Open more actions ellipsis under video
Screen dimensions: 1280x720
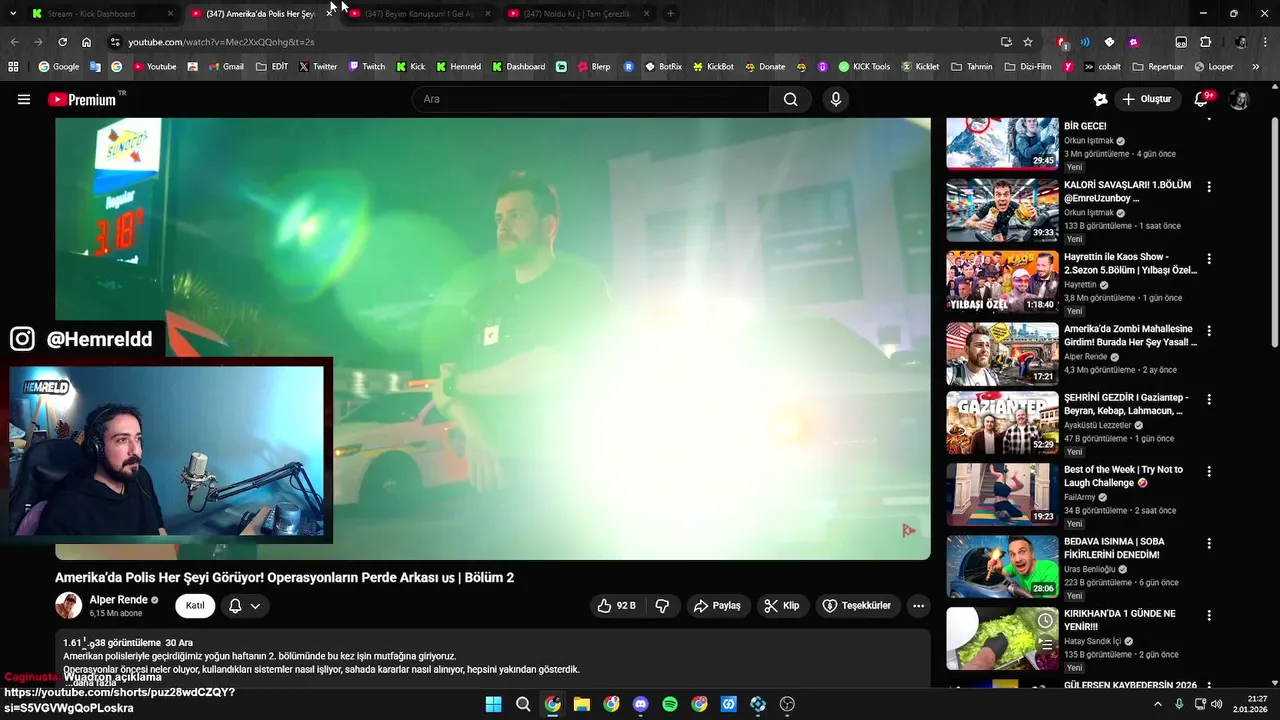(918, 605)
